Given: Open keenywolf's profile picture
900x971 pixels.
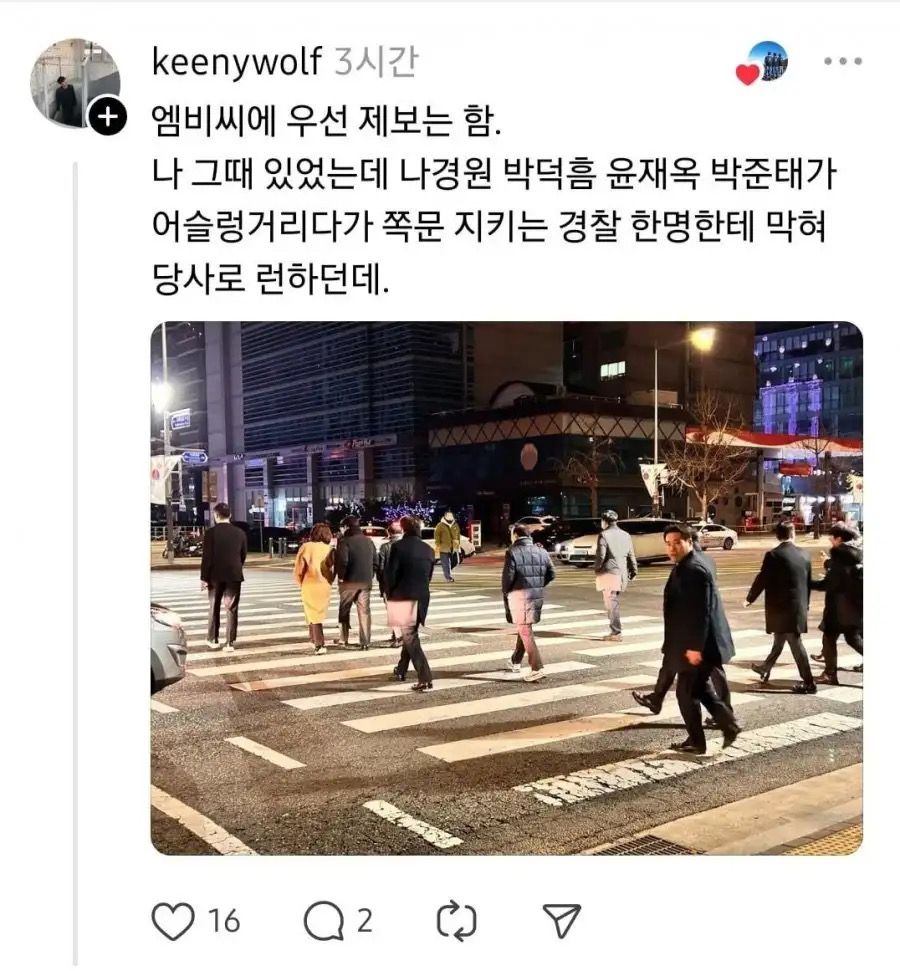Looking at the screenshot, I should click(74, 82).
